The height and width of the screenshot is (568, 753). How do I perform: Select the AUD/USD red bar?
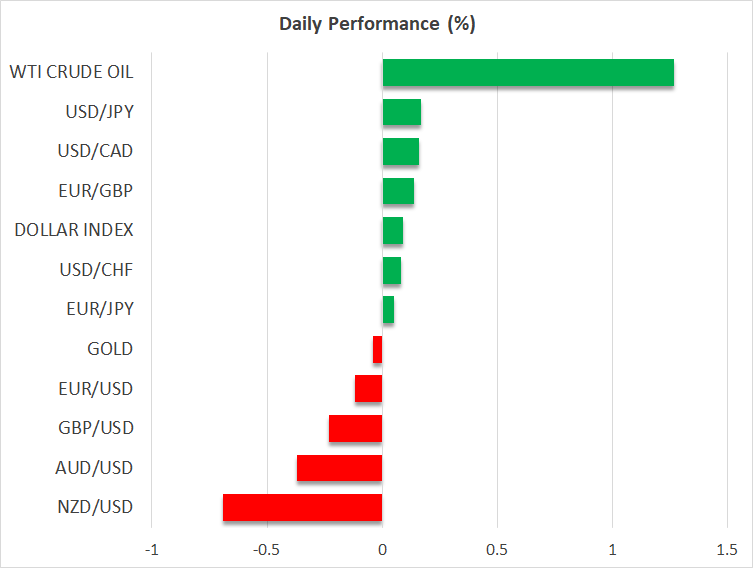tap(339, 467)
